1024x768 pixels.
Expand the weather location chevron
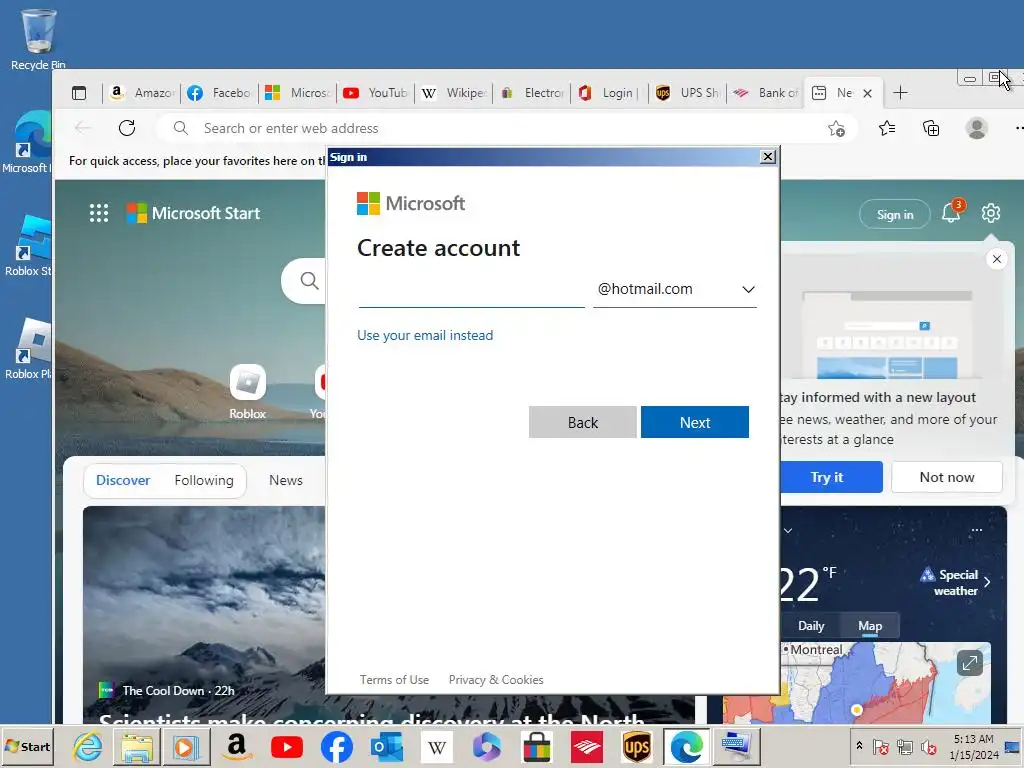pos(788,530)
